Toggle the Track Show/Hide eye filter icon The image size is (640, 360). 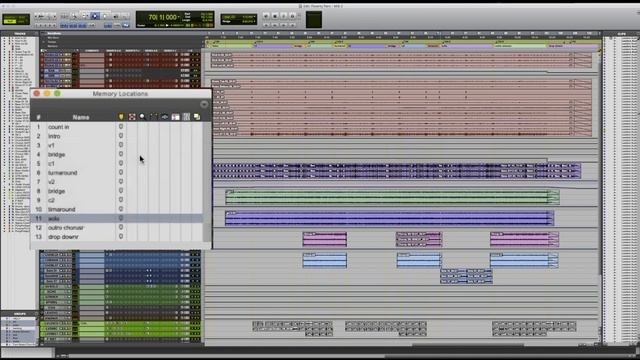pos(164,117)
